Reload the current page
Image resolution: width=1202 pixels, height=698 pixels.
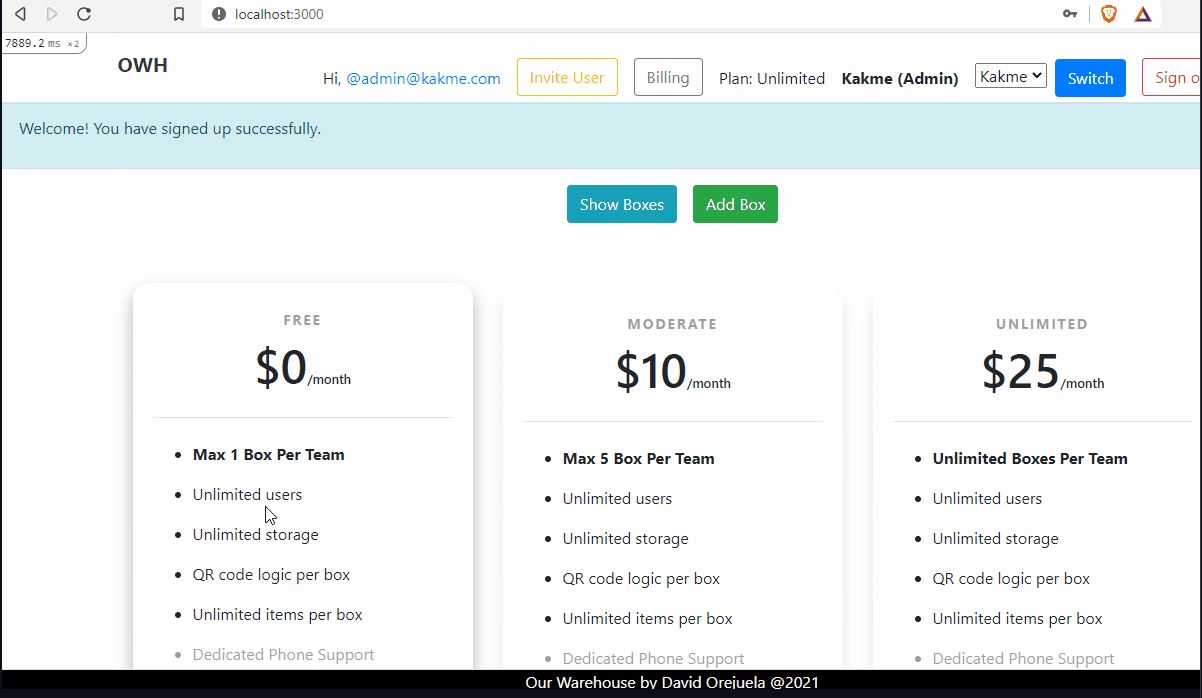coord(84,14)
